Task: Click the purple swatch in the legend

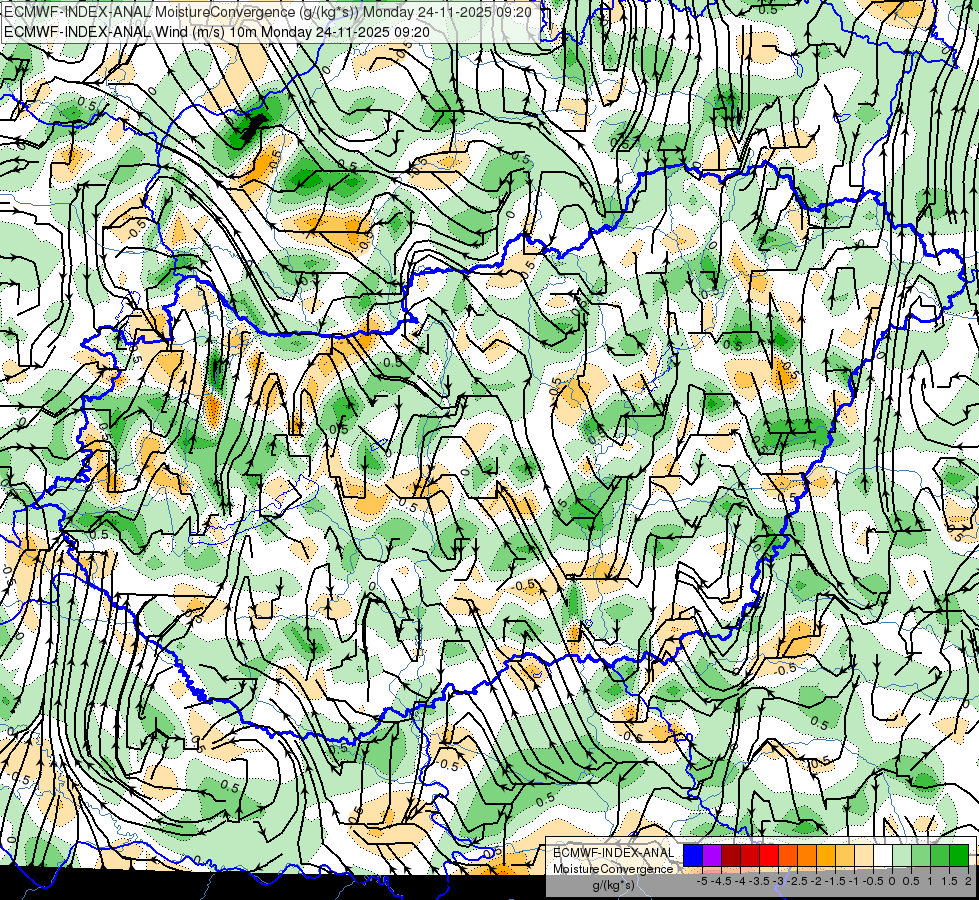Action: point(712,855)
